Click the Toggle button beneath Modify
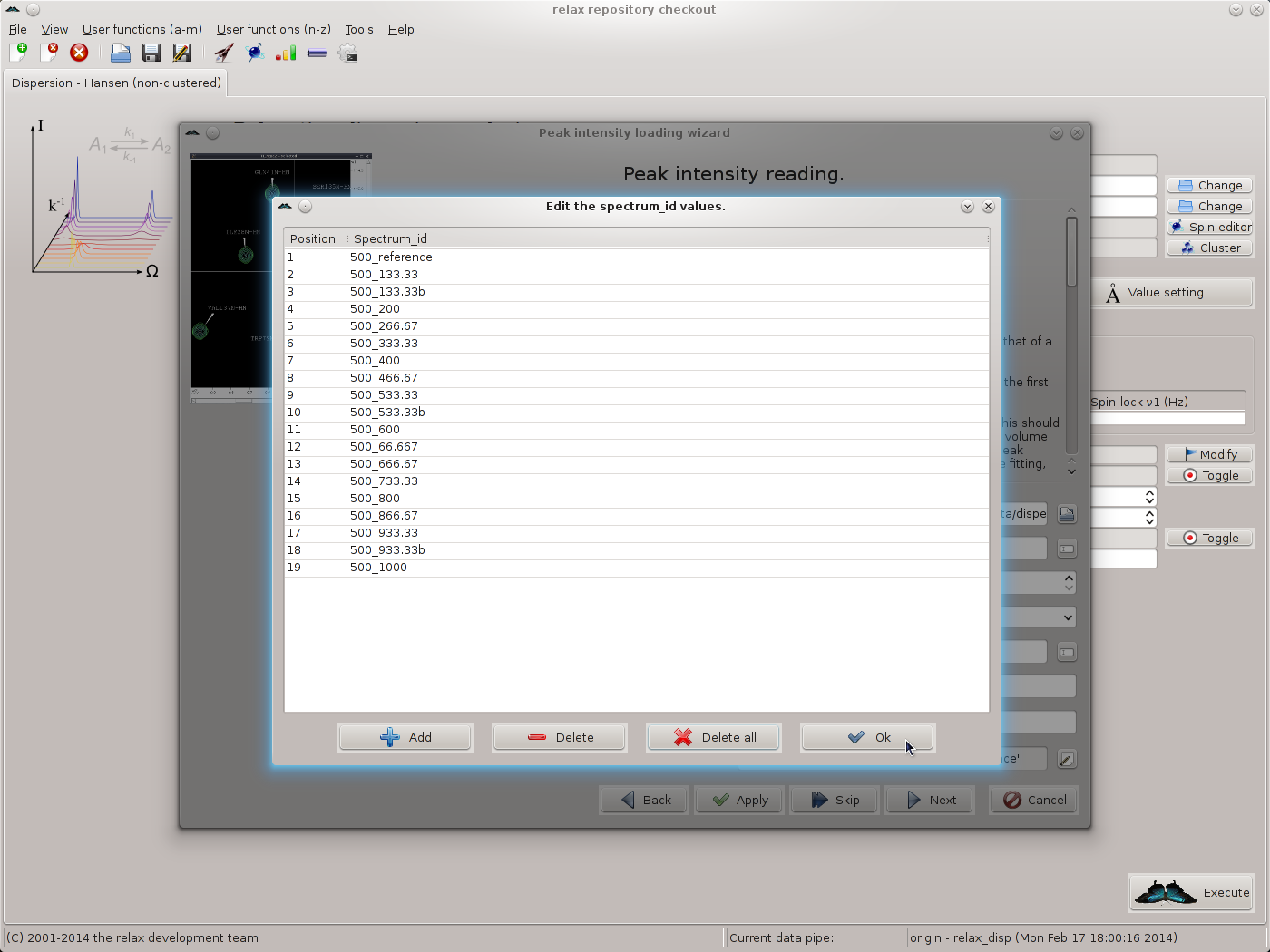Viewport: 1270px width, 952px height. [x=1210, y=475]
